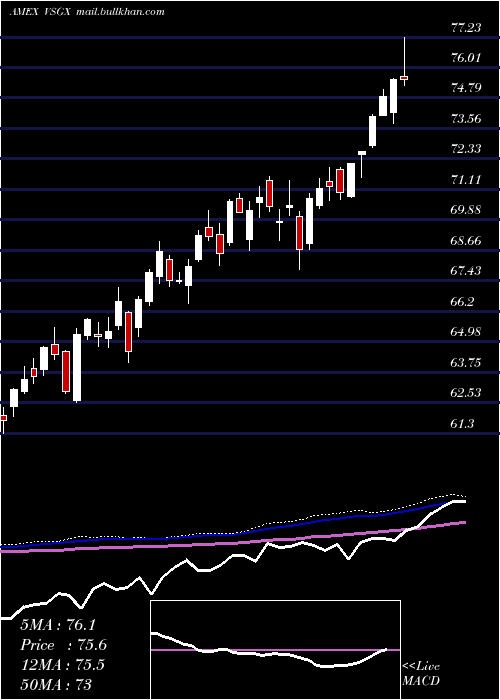
Task: Click the 64.98 price axis label
Action: [466, 332]
